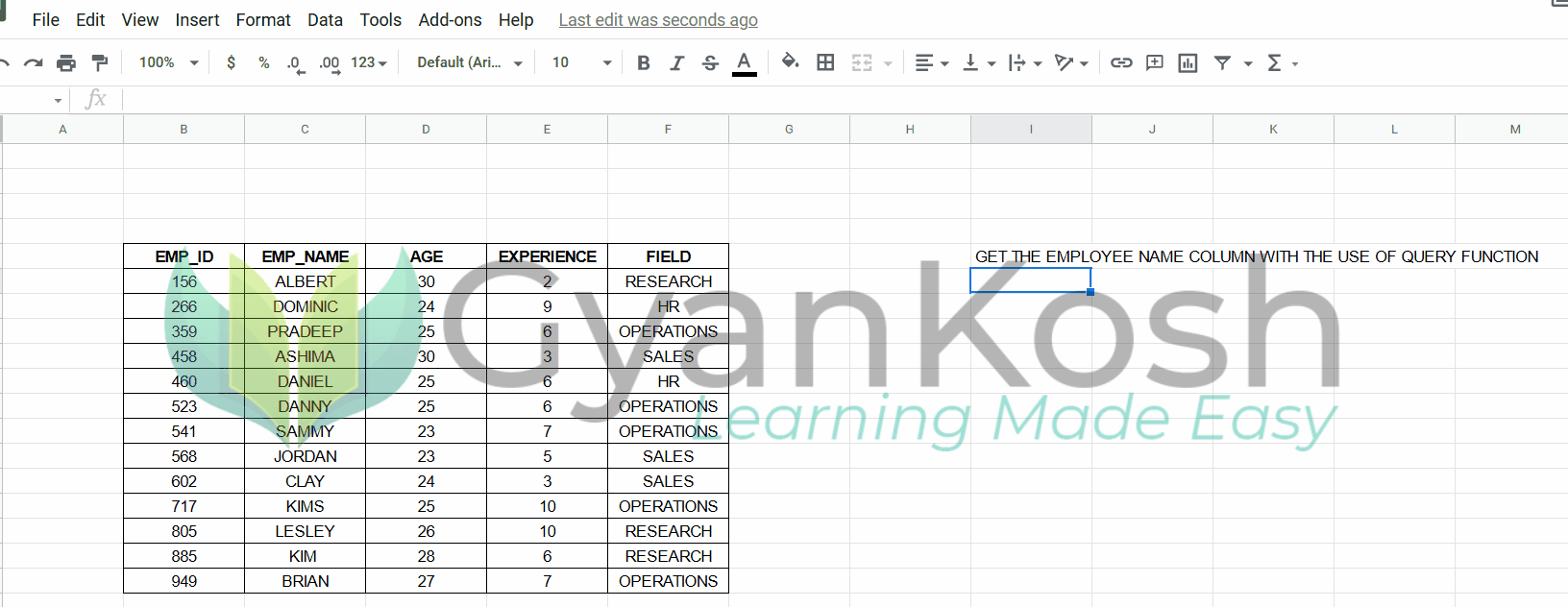This screenshot has width=1568, height=607.
Task: Open the View menu
Action: click(x=140, y=19)
